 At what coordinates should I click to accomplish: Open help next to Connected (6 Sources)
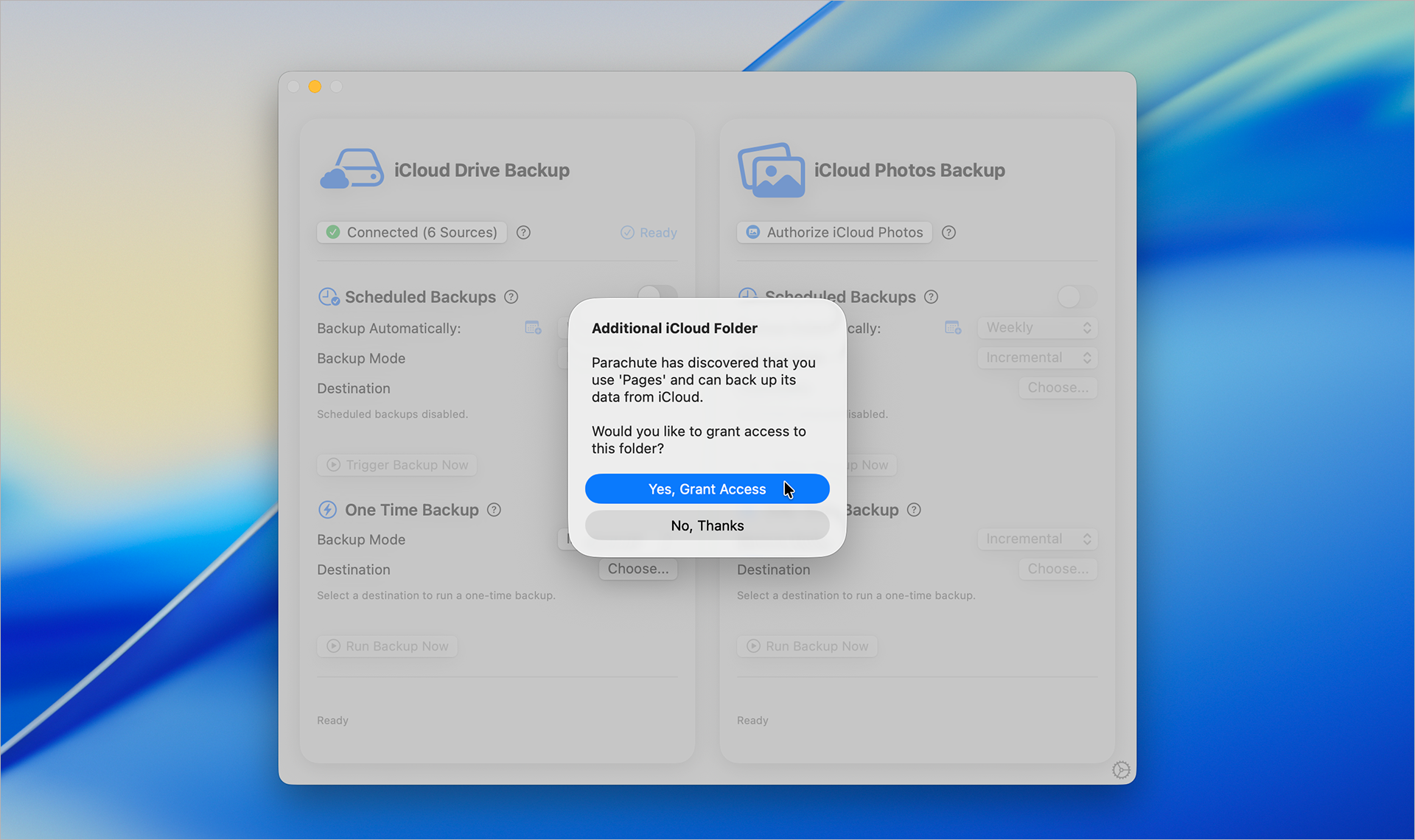coord(523,232)
